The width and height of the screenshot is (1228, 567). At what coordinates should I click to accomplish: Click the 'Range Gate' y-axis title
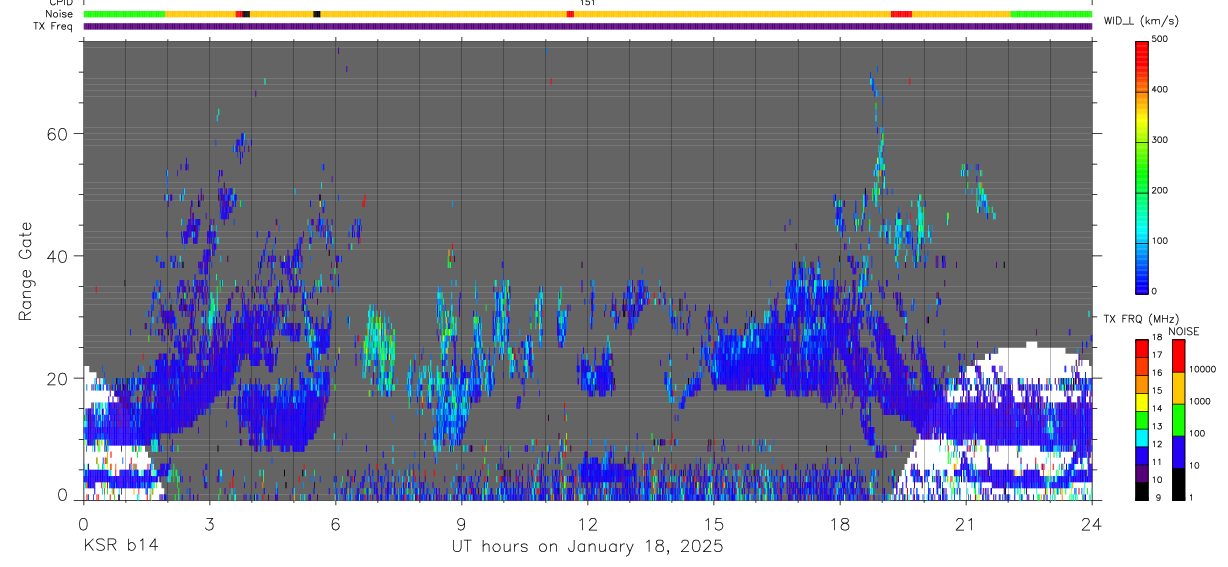point(26,270)
